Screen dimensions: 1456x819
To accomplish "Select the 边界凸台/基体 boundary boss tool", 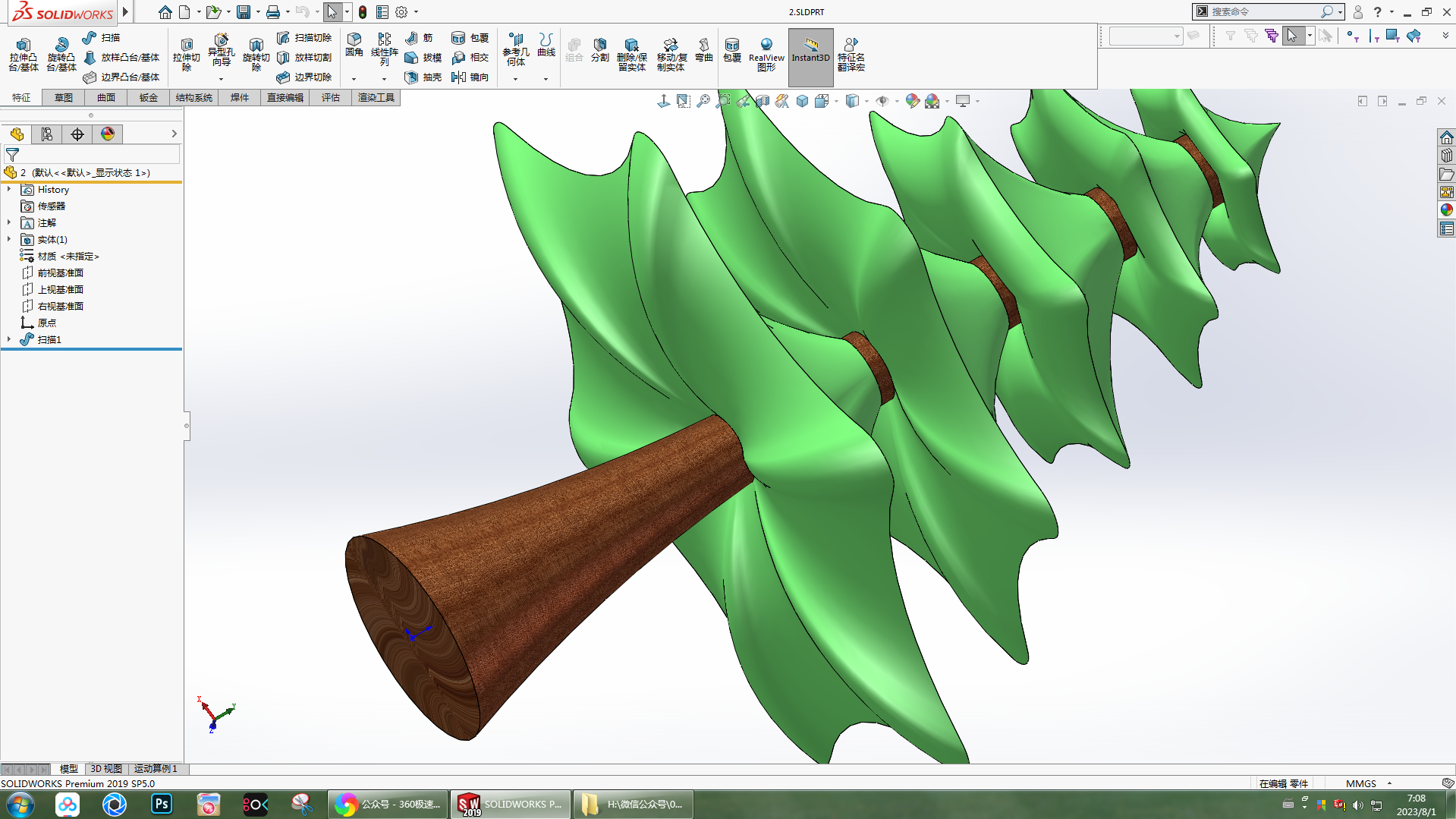I will 121,77.
